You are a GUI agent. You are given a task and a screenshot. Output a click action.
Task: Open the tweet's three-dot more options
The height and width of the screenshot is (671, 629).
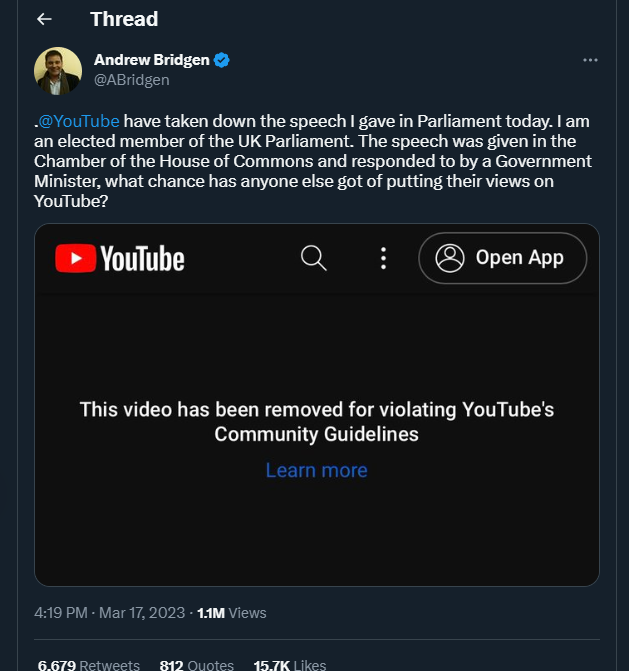point(590,60)
